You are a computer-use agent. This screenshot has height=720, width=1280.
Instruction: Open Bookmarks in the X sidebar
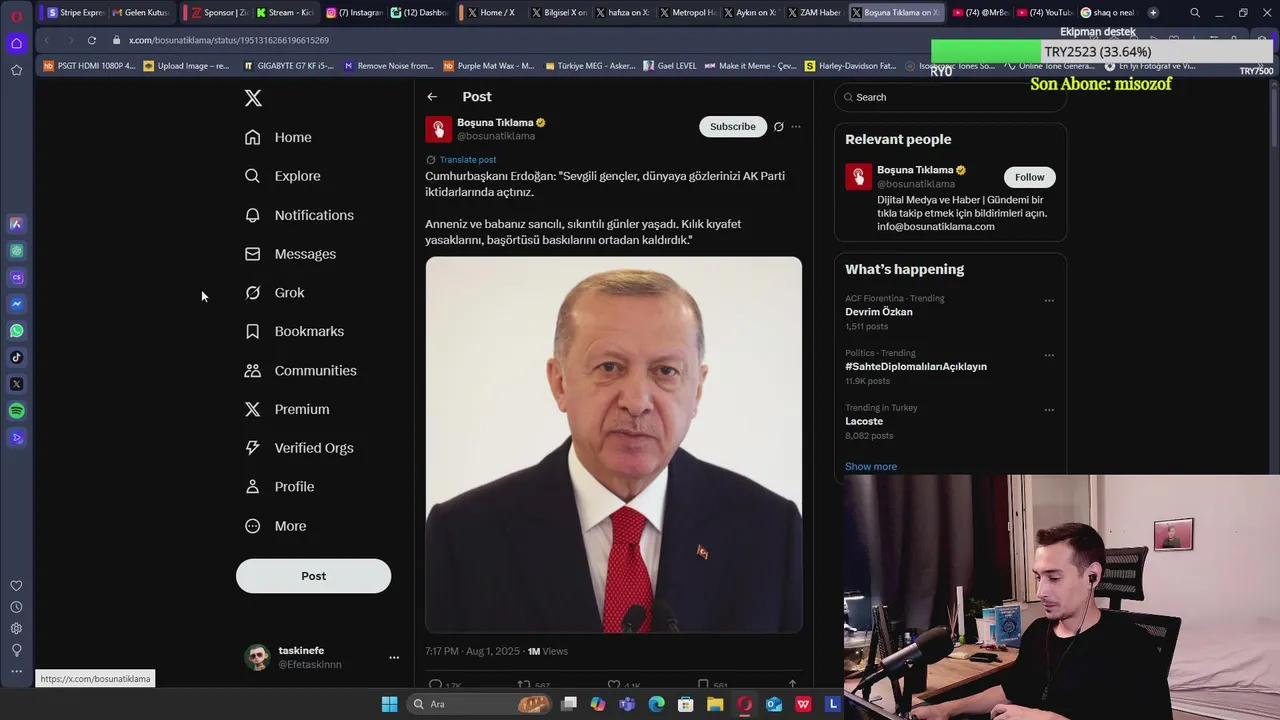click(x=294, y=331)
